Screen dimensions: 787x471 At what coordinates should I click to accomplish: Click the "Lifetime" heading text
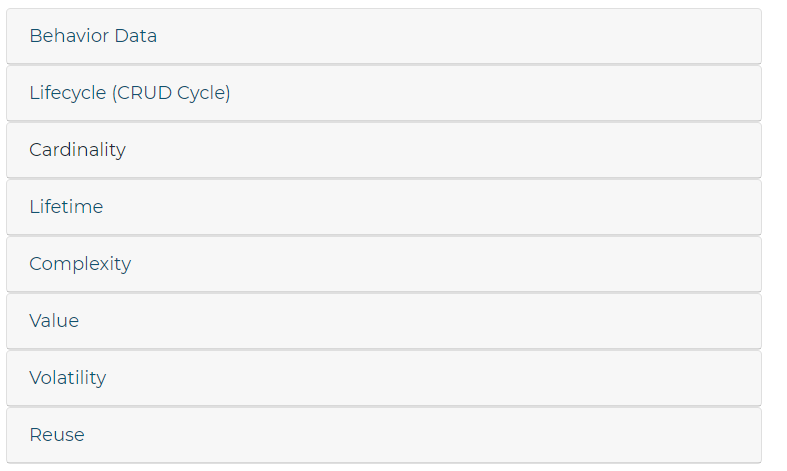click(x=66, y=207)
